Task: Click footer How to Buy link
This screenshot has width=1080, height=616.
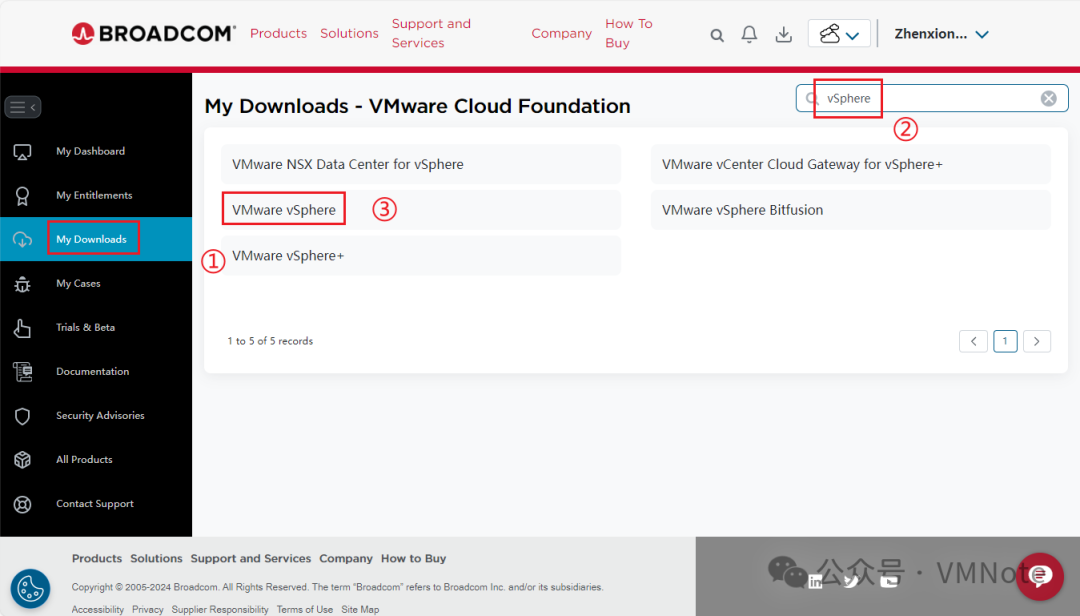Action: click(413, 558)
